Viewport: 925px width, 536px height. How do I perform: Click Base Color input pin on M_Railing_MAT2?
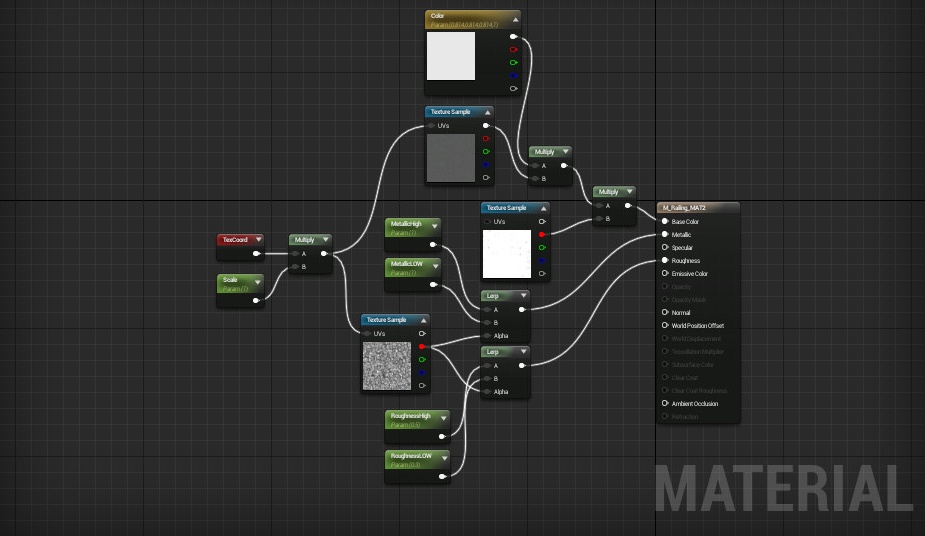[665, 222]
